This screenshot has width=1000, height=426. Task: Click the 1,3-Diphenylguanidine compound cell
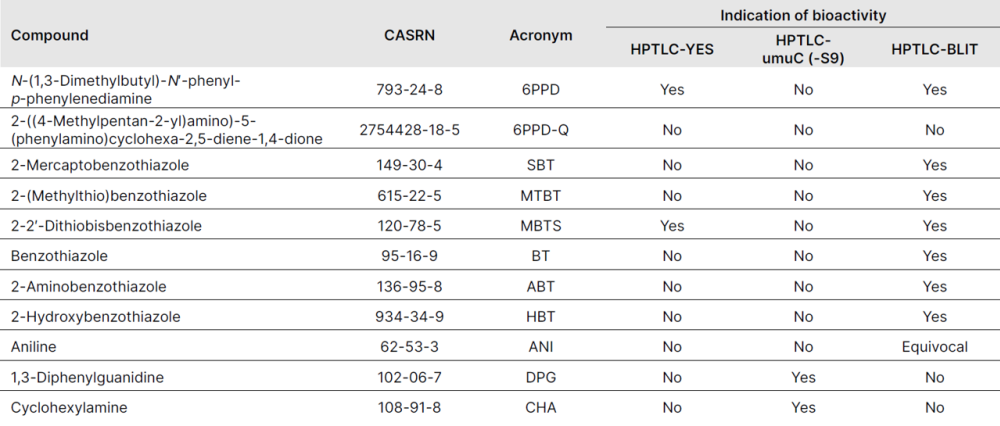(87, 377)
